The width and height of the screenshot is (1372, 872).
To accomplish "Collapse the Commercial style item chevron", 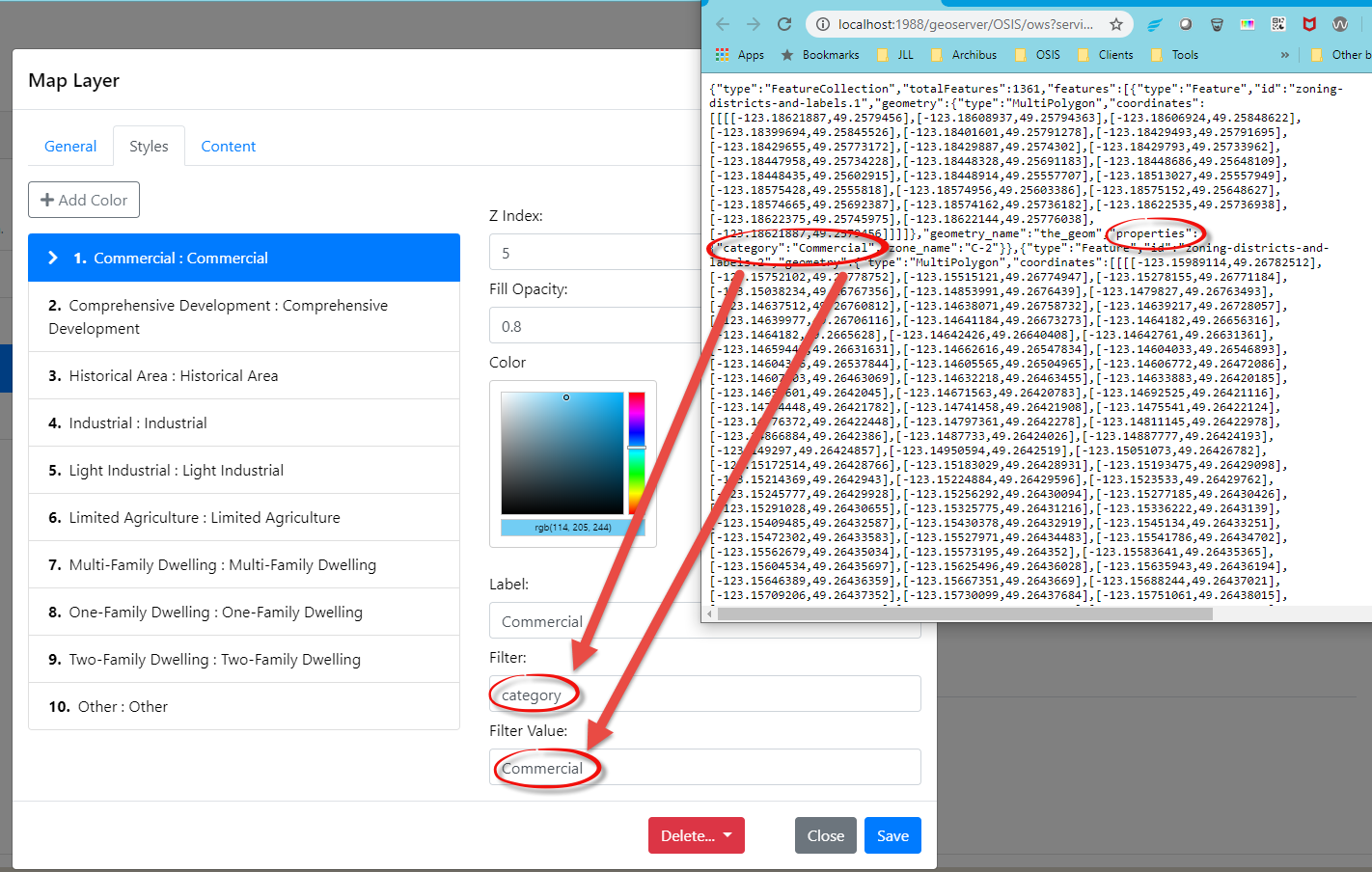I will (53, 258).
